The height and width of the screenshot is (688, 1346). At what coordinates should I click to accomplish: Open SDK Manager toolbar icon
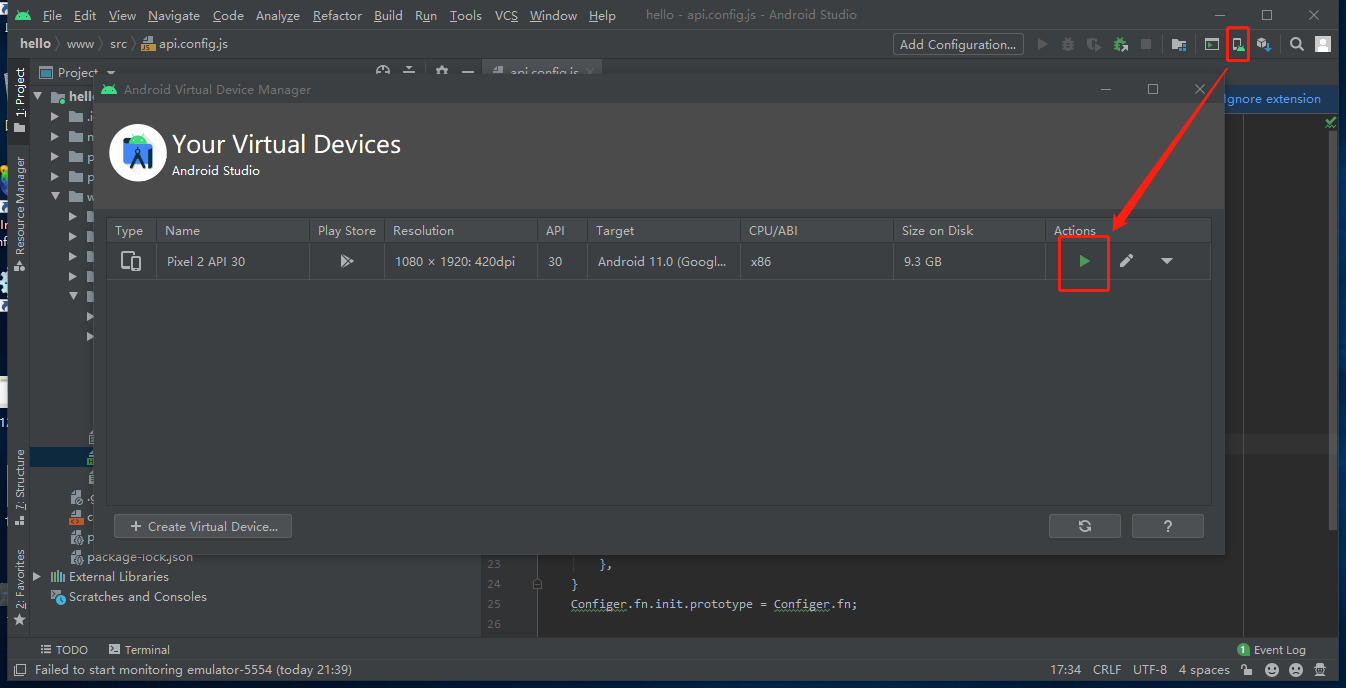pos(1264,44)
